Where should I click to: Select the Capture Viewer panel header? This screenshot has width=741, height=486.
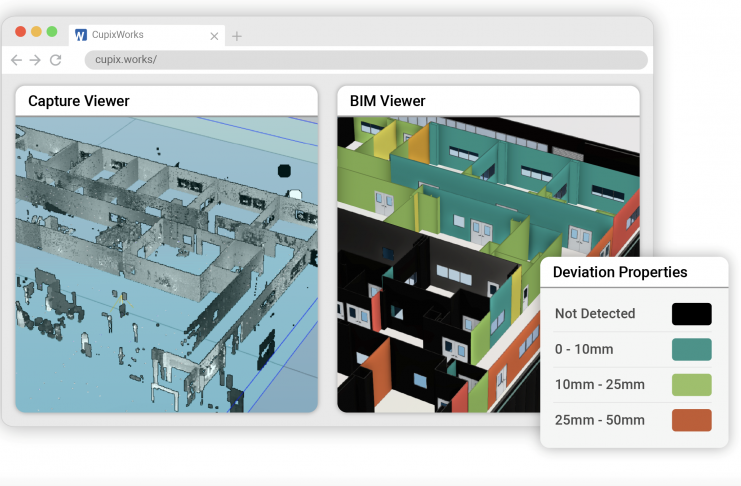[166, 101]
